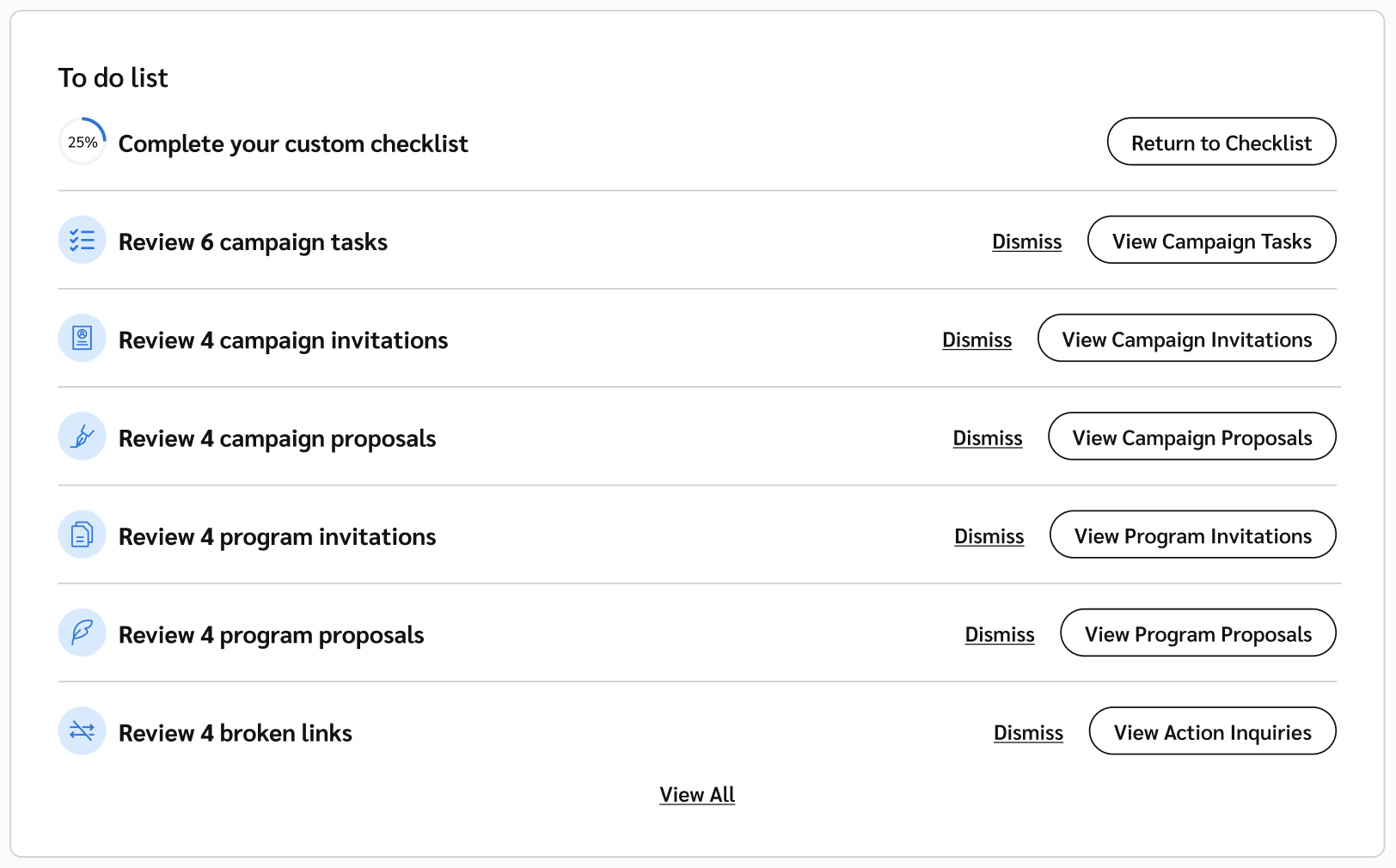Click the program invitations document icon
This screenshot has height=868, width=1396.
coord(83,535)
